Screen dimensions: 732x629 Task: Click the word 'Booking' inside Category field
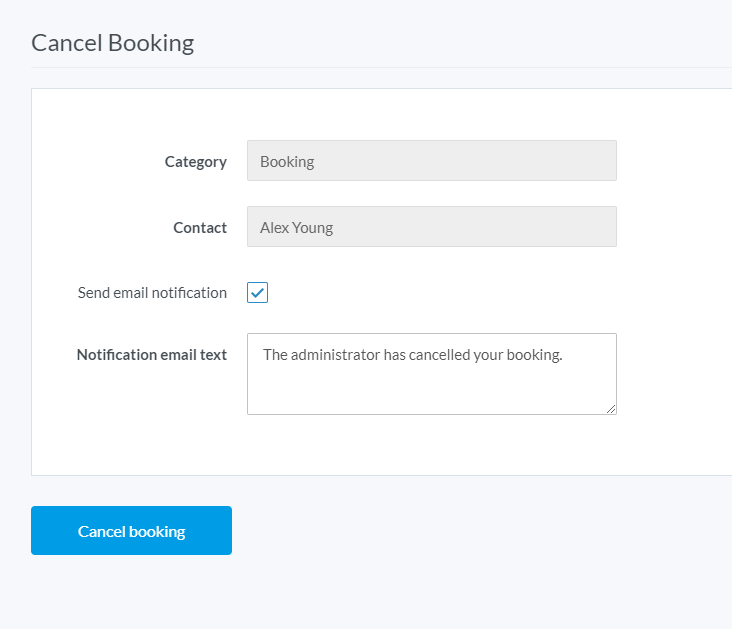coord(287,161)
